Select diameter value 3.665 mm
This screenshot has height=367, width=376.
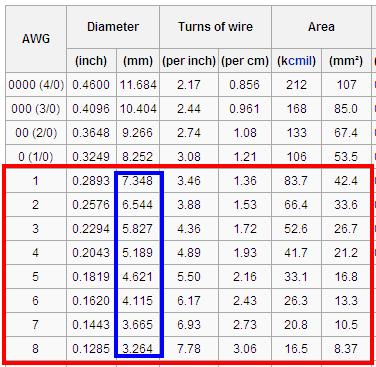click(138, 325)
